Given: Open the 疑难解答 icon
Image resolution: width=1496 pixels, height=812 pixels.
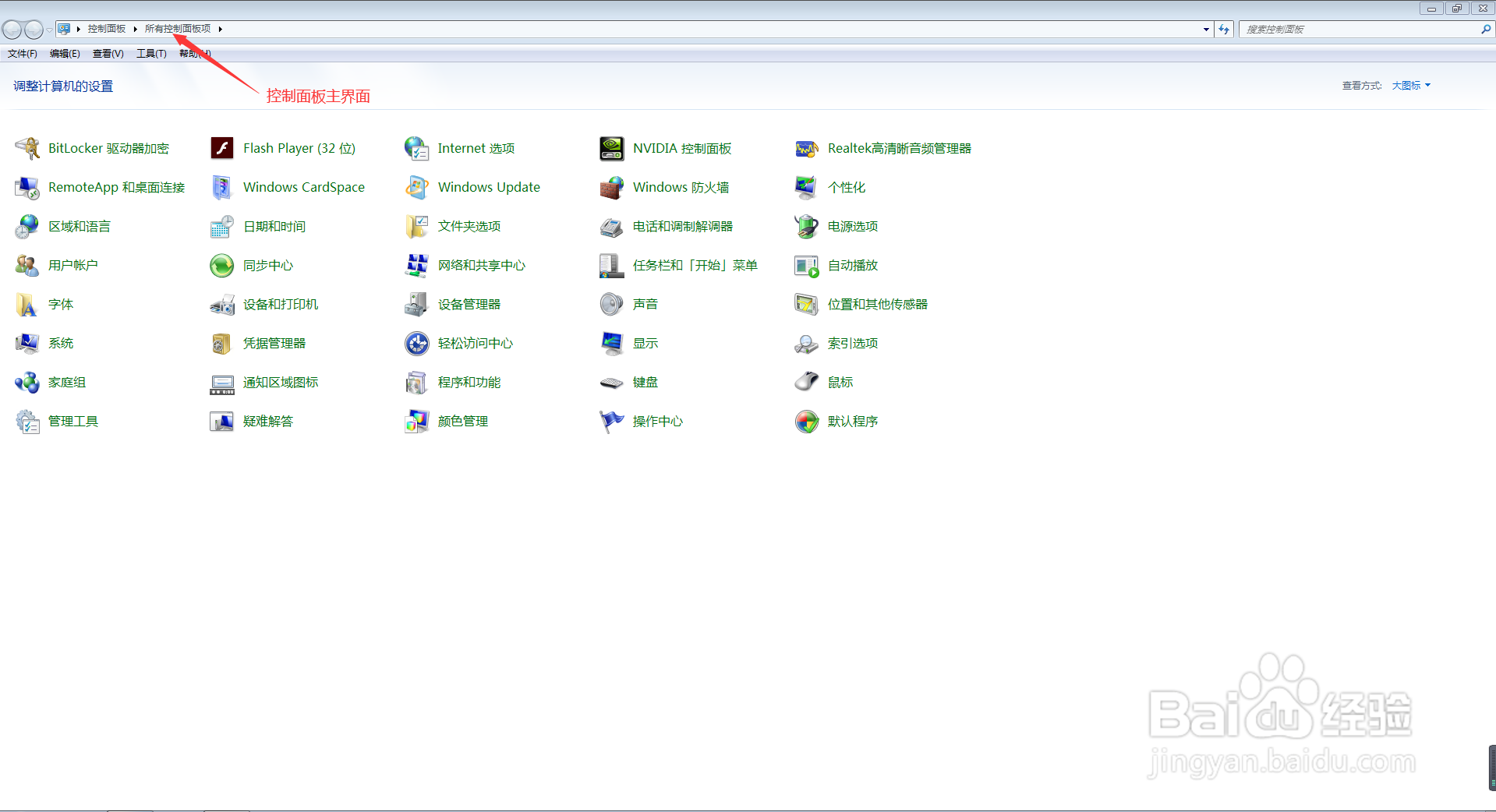Looking at the screenshot, I should pyautogui.click(x=222, y=421).
